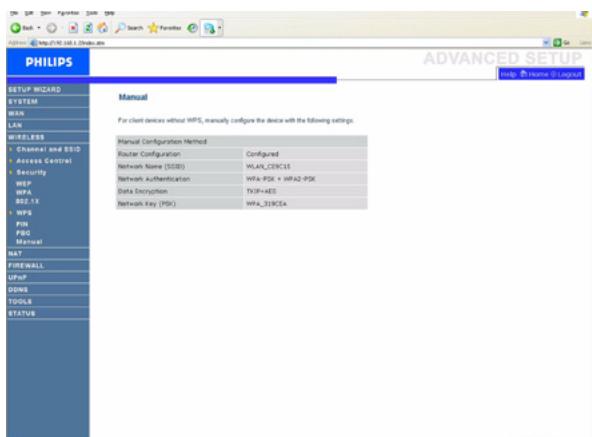592x437 pixels.
Task: Click the greyed Forward arrow icon
Action: (x=52, y=28)
